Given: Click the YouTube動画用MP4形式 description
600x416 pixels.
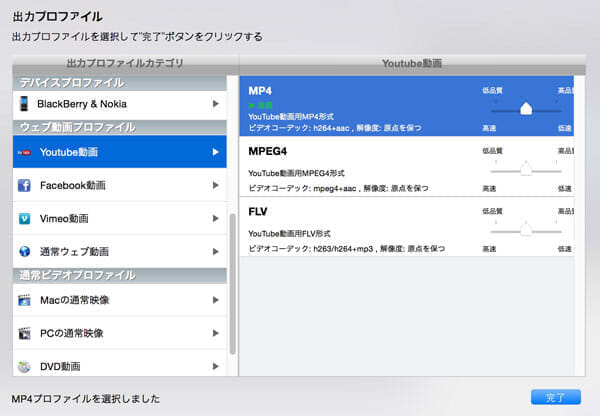Looking at the screenshot, I should [291, 116].
